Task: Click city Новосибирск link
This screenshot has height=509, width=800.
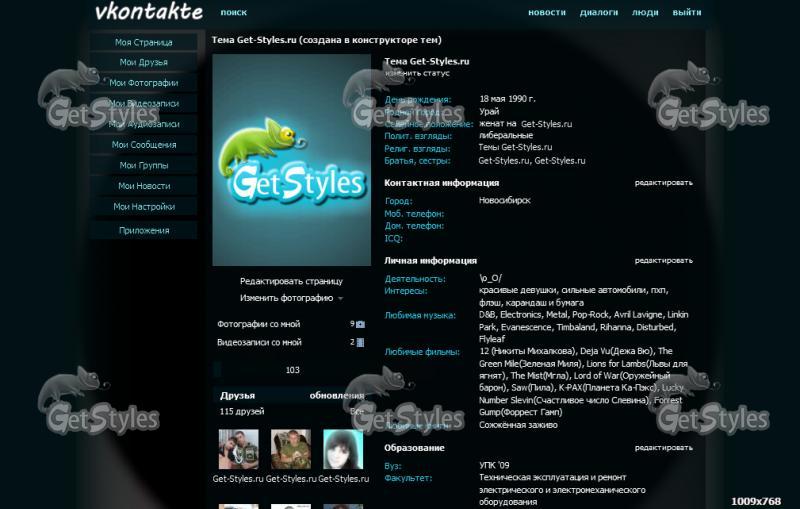Action: pos(505,200)
